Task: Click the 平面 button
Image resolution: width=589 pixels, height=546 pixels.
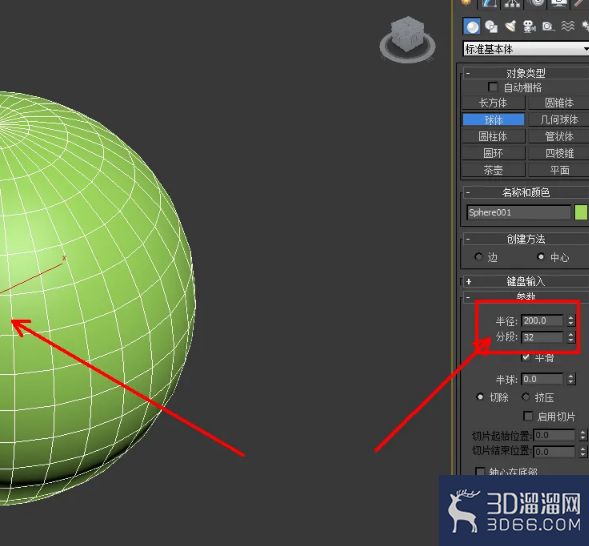Action: click(x=559, y=170)
